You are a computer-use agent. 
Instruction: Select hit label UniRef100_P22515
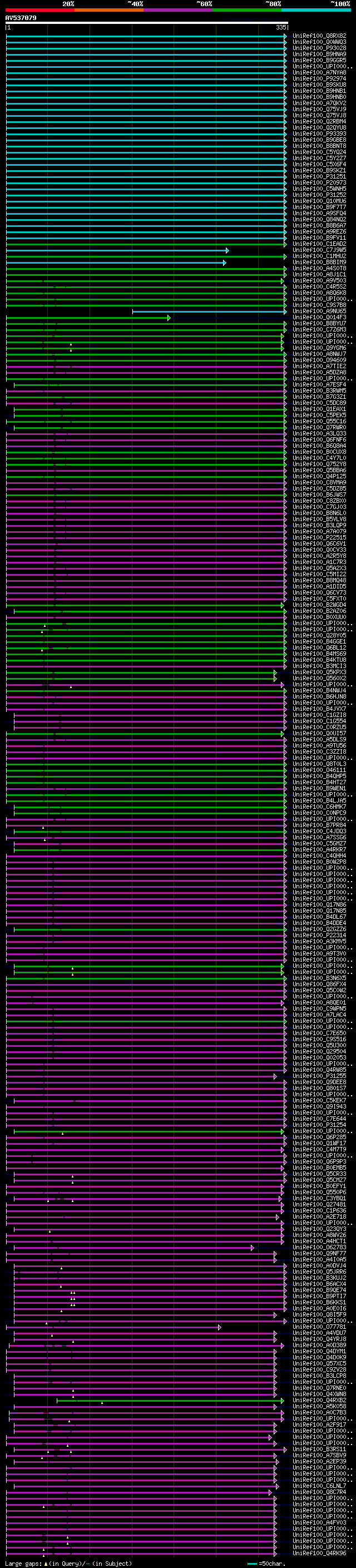click(x=319, y=537)
